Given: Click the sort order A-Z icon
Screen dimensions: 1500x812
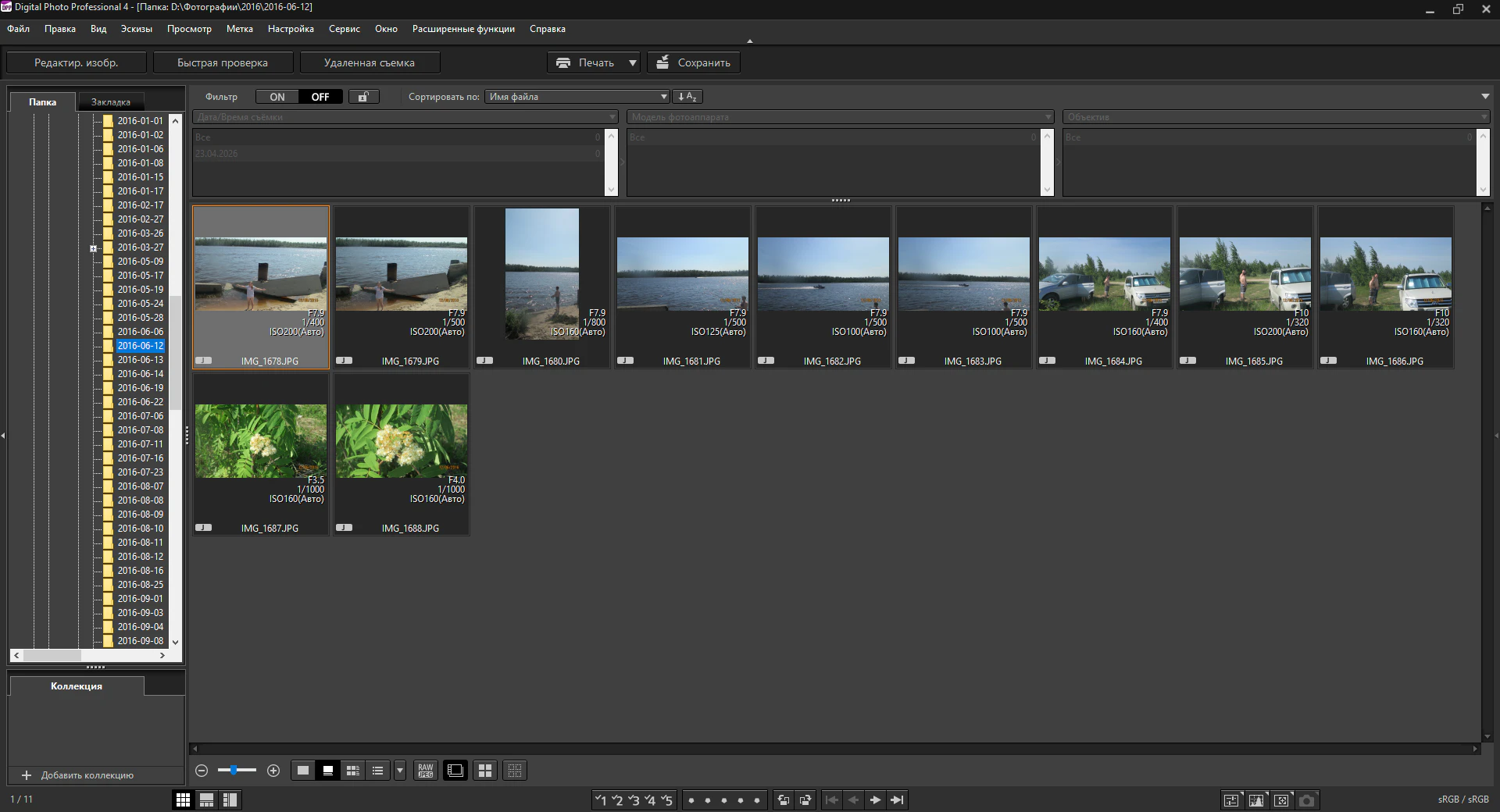Looking at the screenshot, I should tap(687, 97).
